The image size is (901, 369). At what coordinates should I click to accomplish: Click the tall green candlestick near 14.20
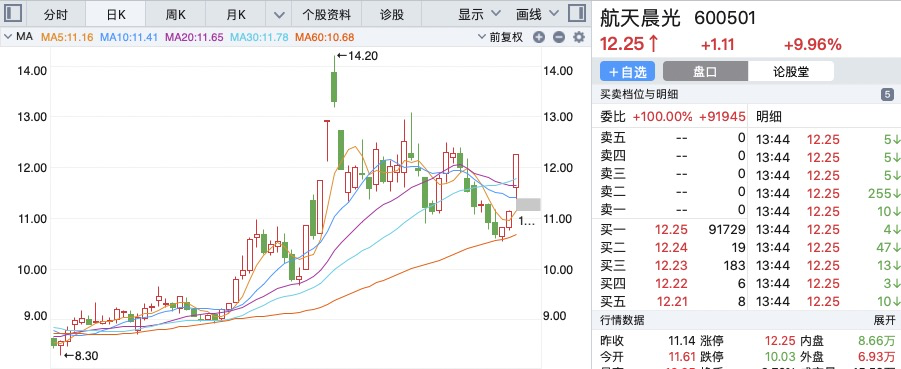click(x=334, y=86)
